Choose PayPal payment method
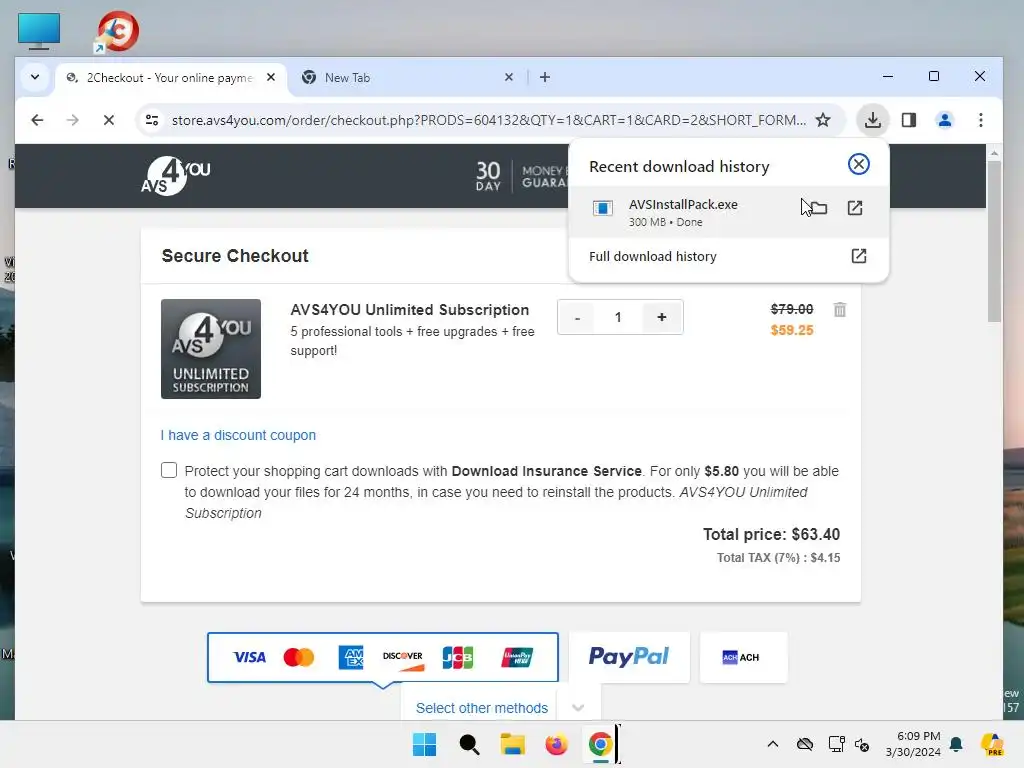The width and height of the screenshot is (1024, 768). (629, 657)
